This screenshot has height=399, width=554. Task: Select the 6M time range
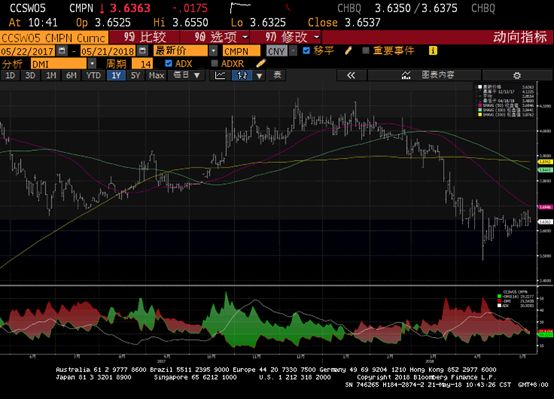pos(71,75)
